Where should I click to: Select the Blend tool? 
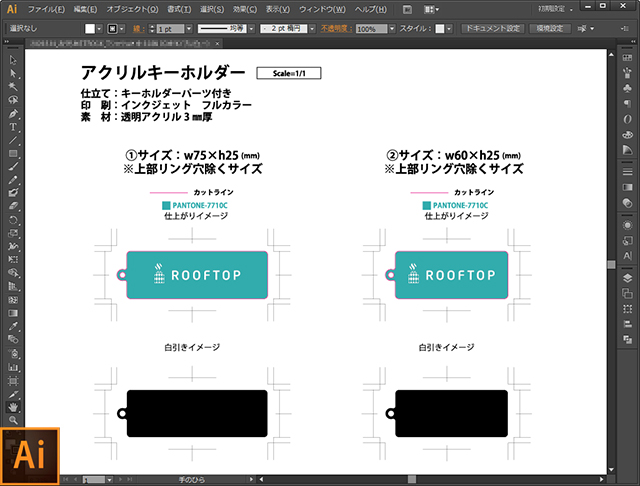[x=13, y=340]
